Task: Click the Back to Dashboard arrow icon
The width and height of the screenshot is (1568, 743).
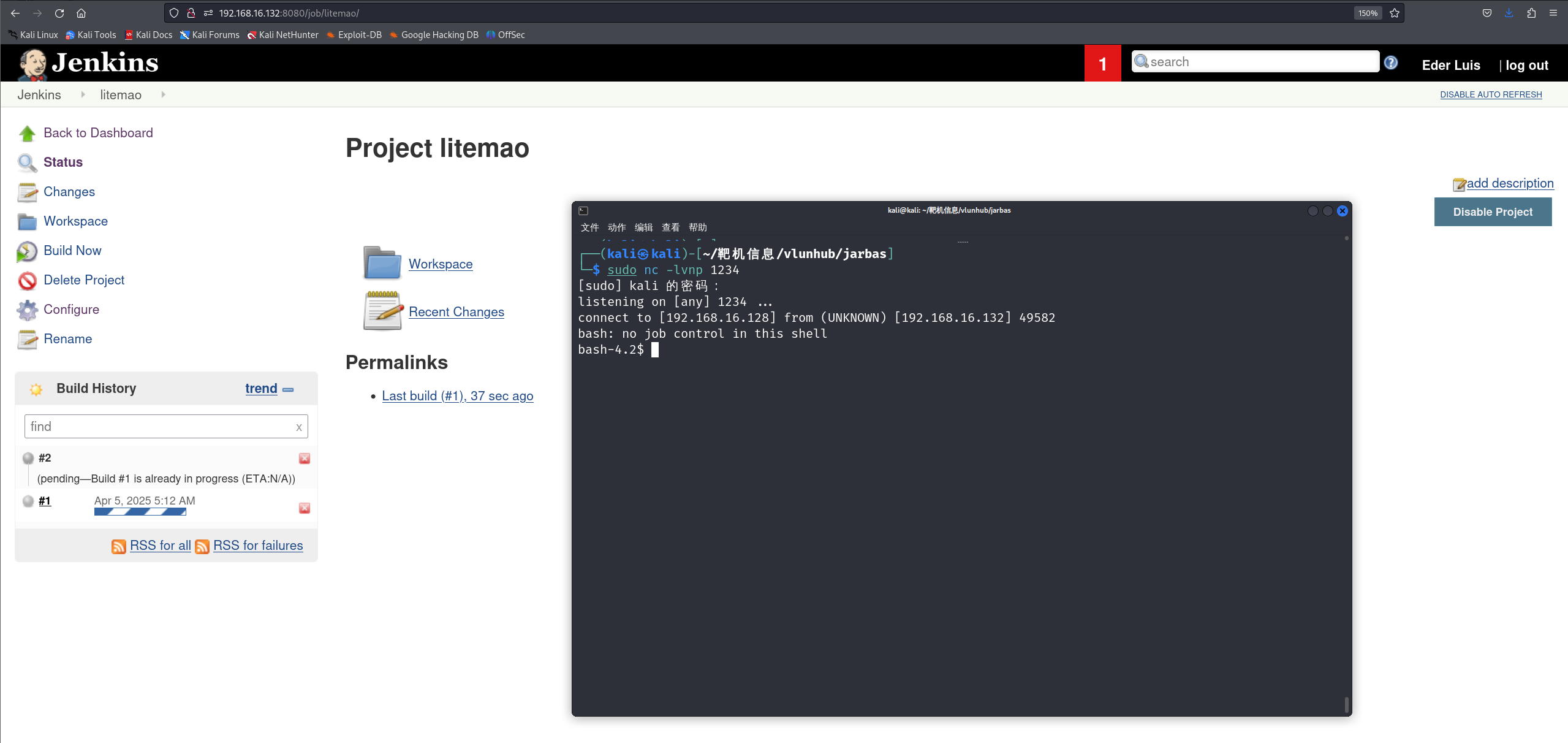Action: (x=27, y=134)
